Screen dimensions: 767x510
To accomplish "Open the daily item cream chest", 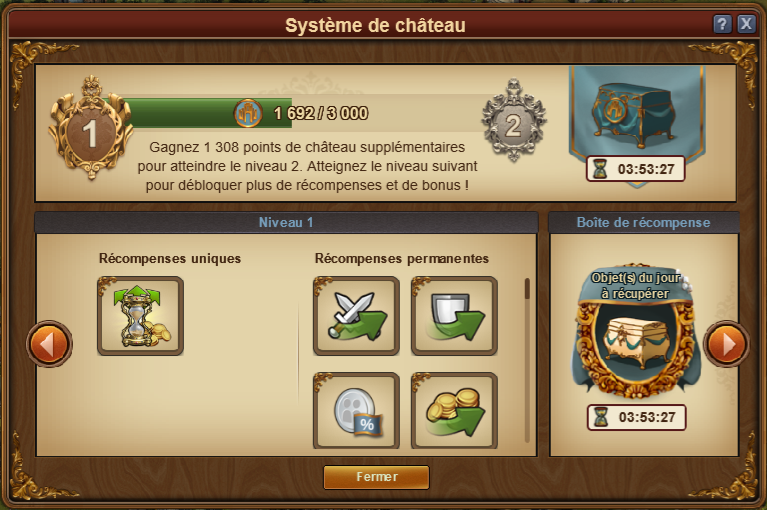I will pos(635,344).
